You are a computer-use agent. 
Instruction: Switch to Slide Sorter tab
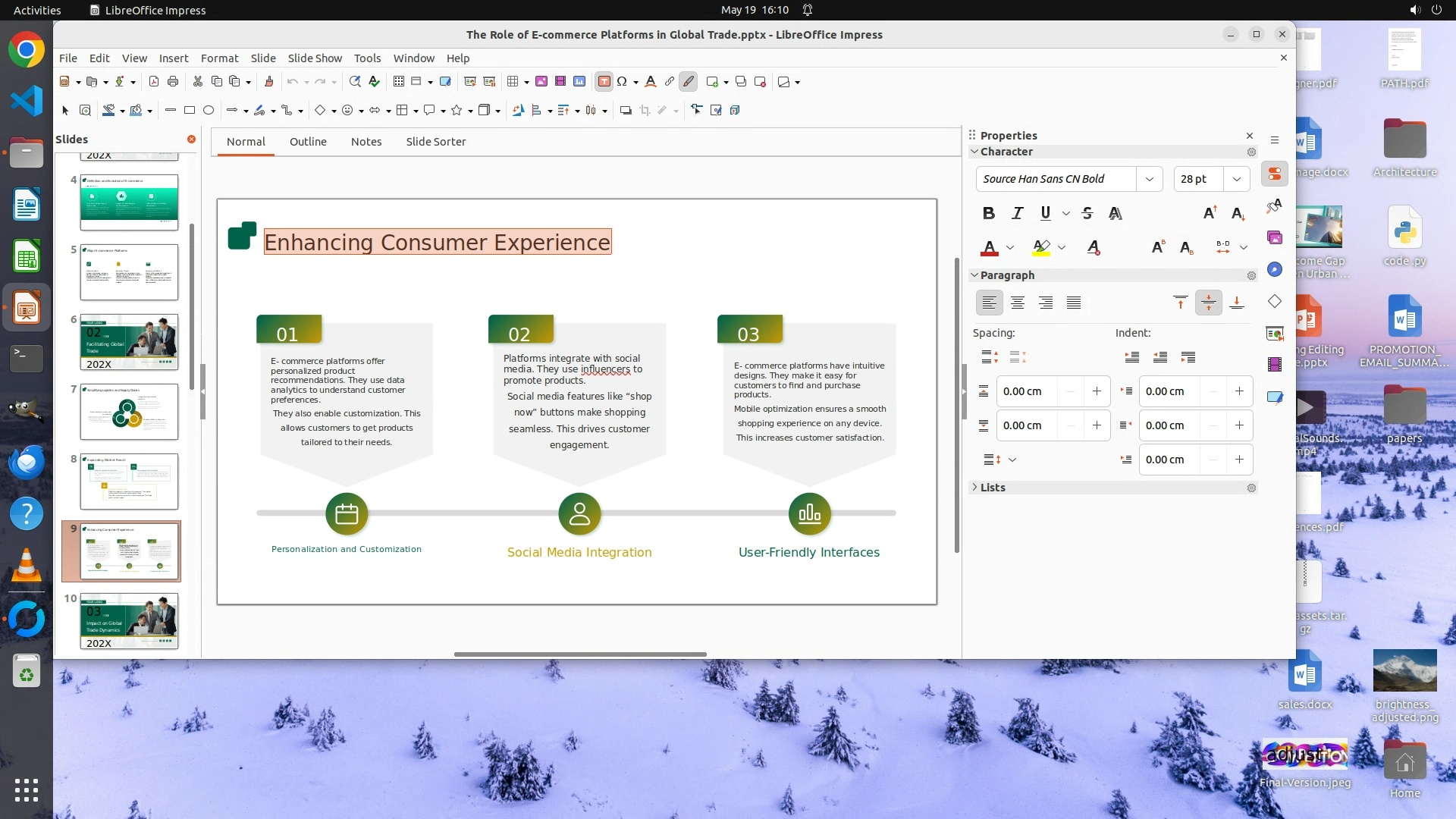pyautogui.click(x=435, y=142)
